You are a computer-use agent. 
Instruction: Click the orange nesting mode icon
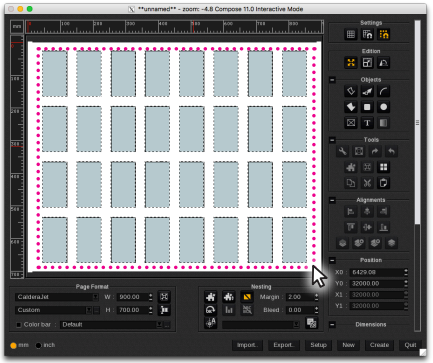coord(247,297)
